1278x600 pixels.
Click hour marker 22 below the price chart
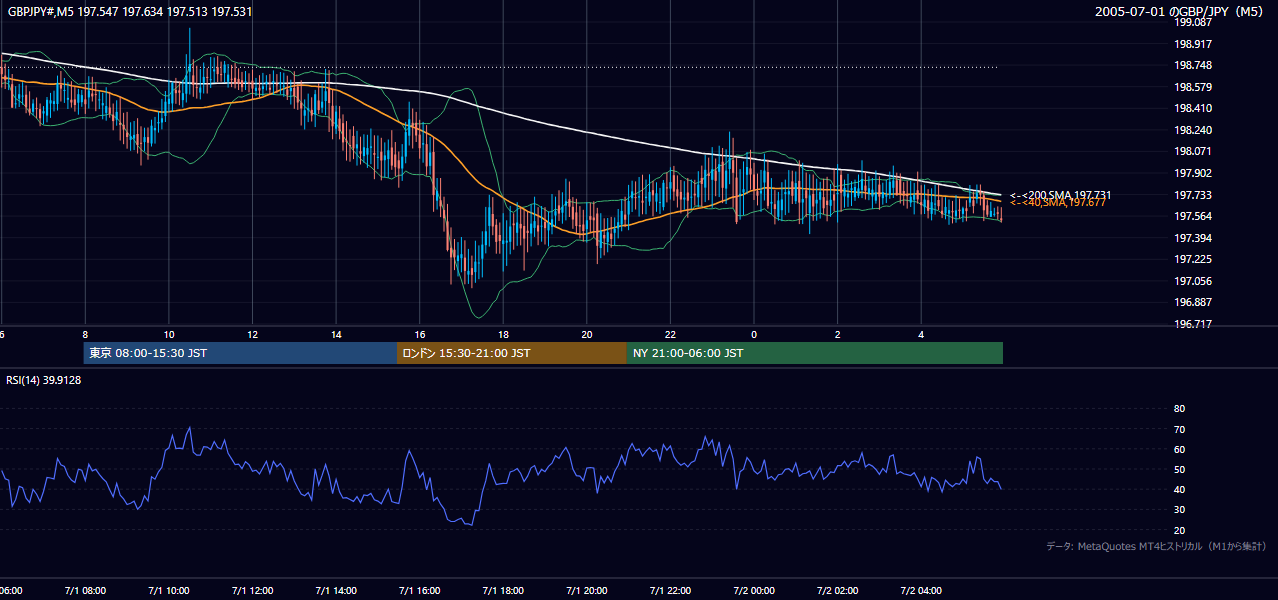[670, 334]
